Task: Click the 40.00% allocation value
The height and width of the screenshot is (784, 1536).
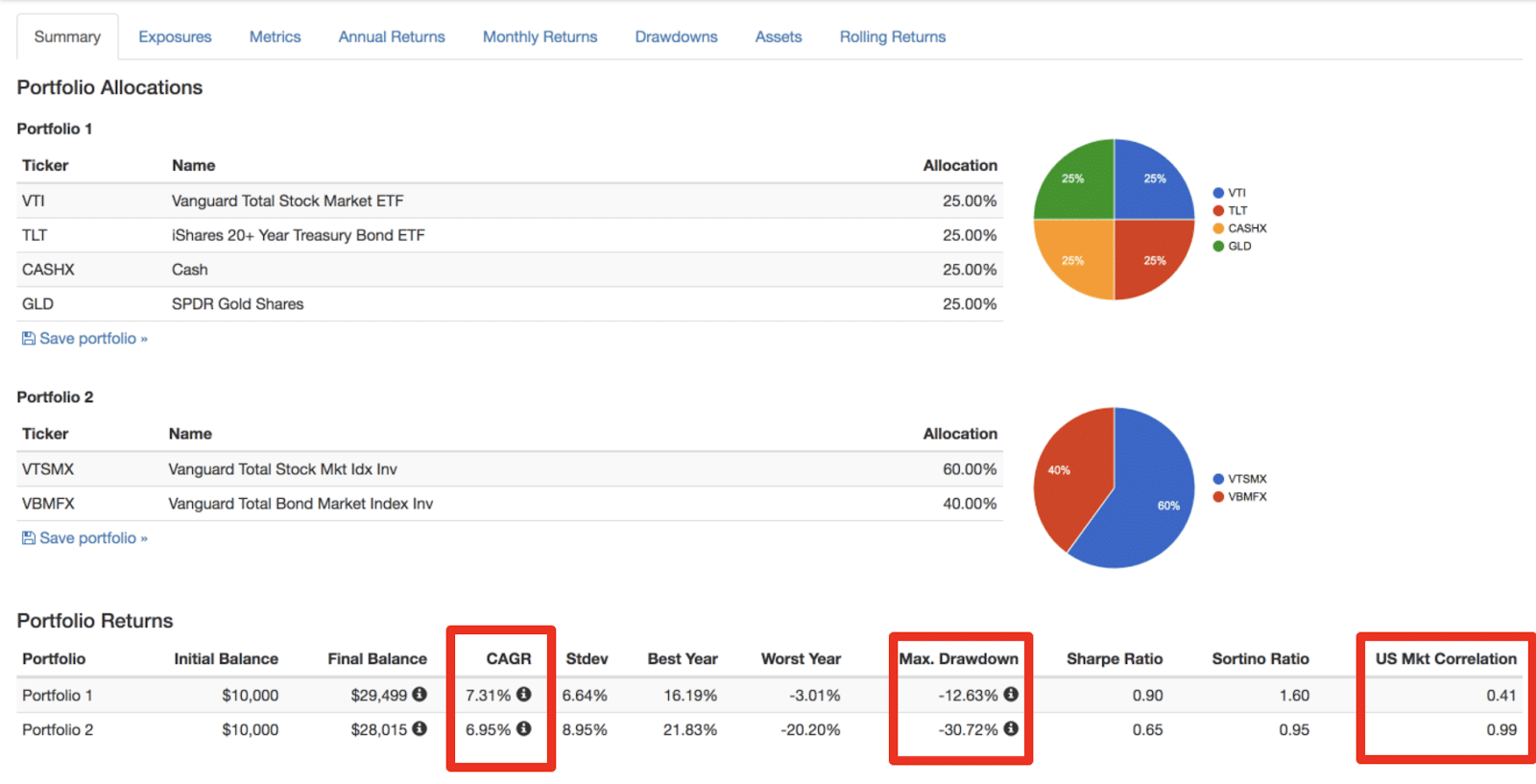Action: [x=970, y=504]
